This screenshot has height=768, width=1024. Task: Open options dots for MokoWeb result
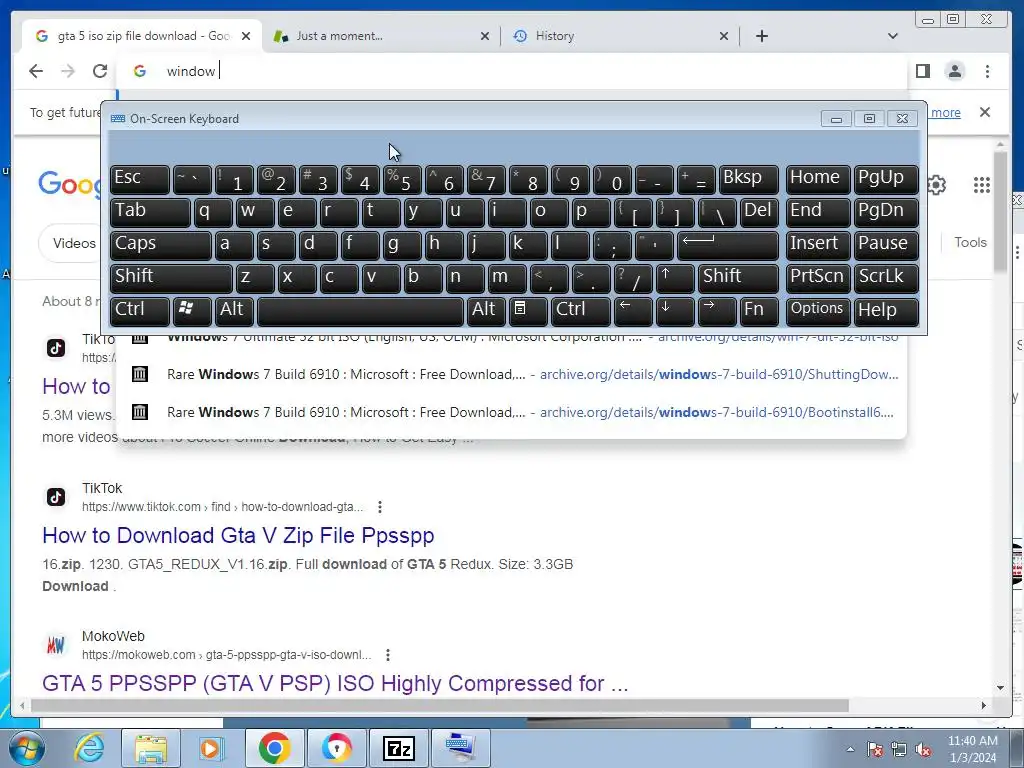[387, 655]
